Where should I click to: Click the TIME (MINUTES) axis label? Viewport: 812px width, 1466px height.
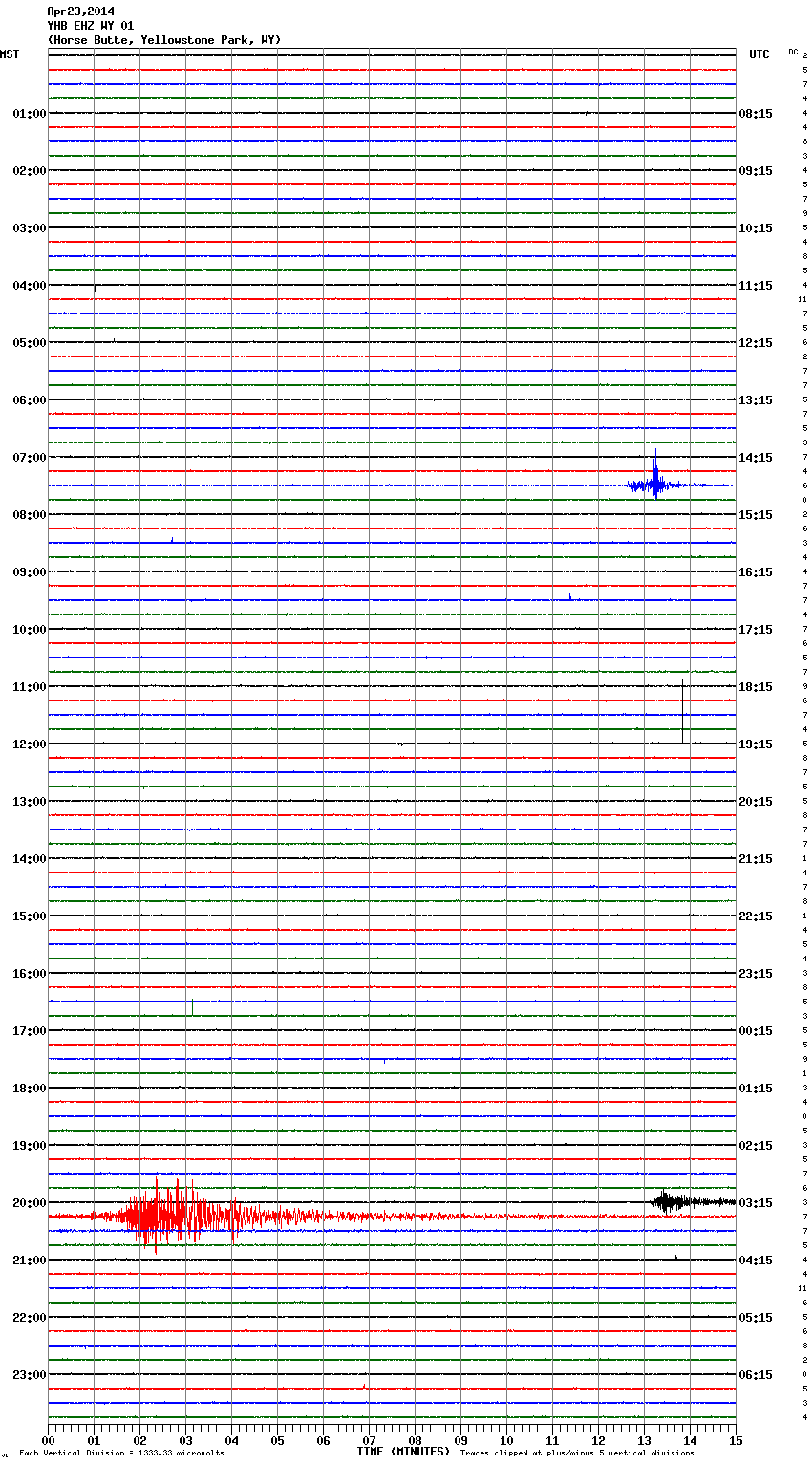coord(403,1452)
